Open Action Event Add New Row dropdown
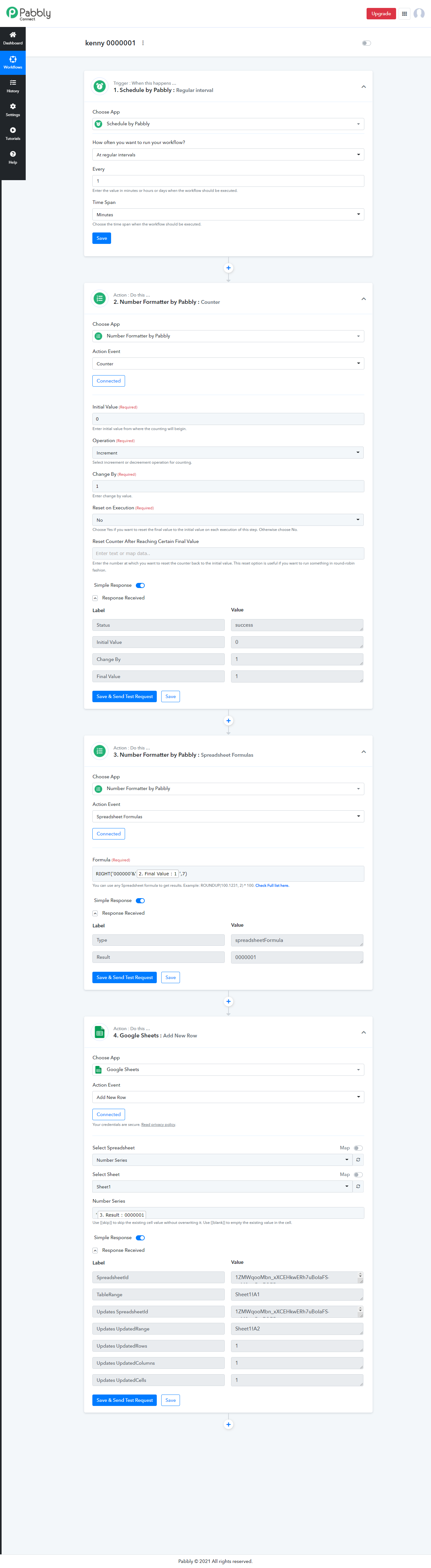 (x=228, y=1097)
